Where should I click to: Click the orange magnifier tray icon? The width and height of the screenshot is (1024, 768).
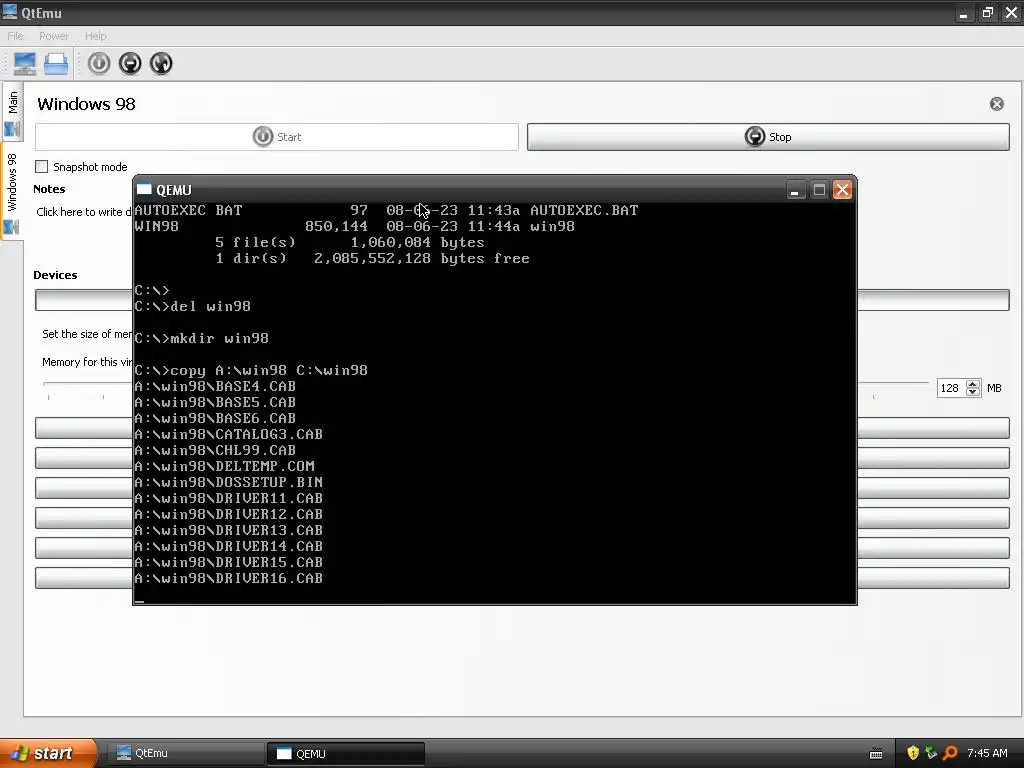950,753
